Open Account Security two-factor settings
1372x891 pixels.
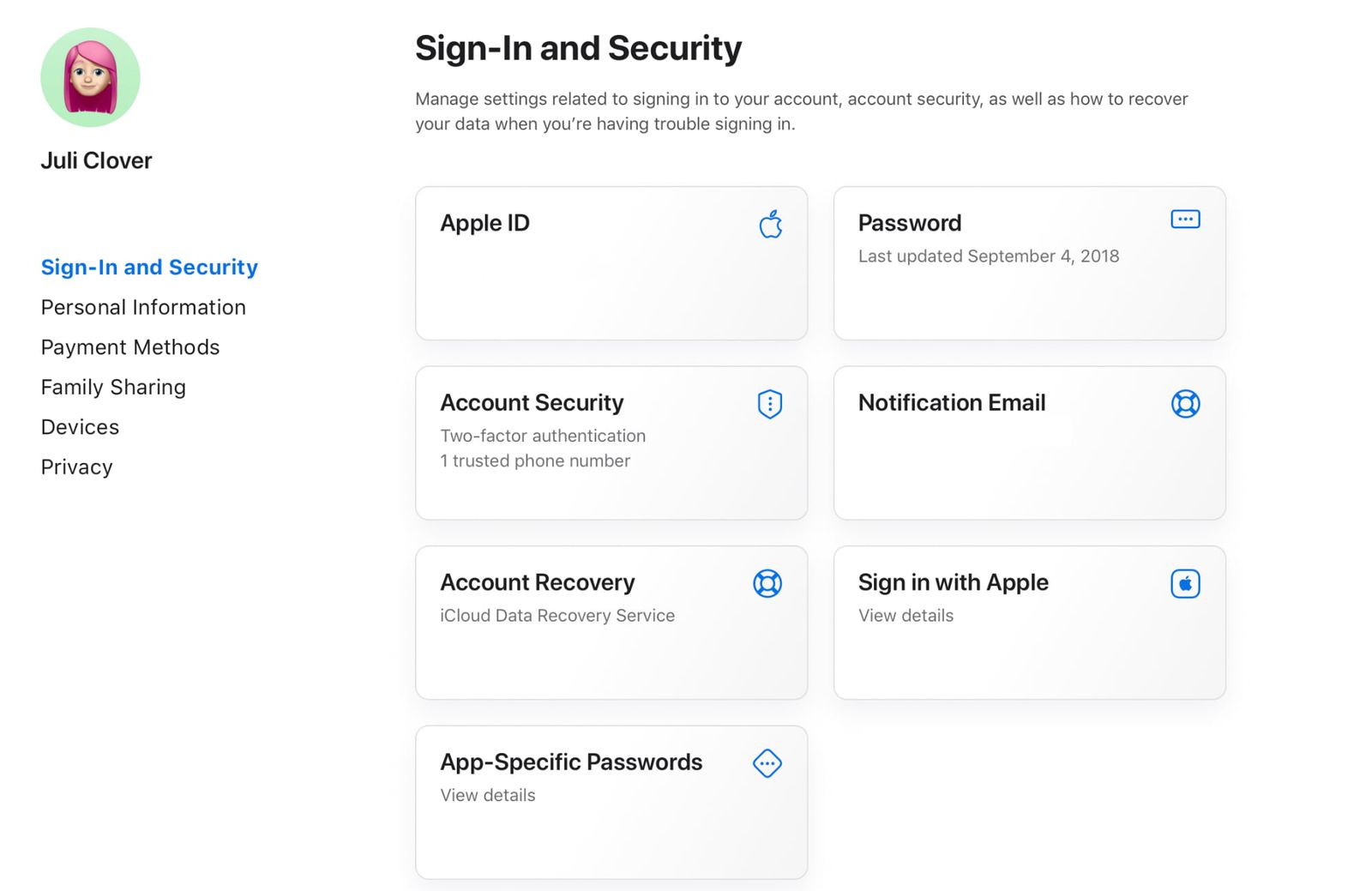coord(611,443)
